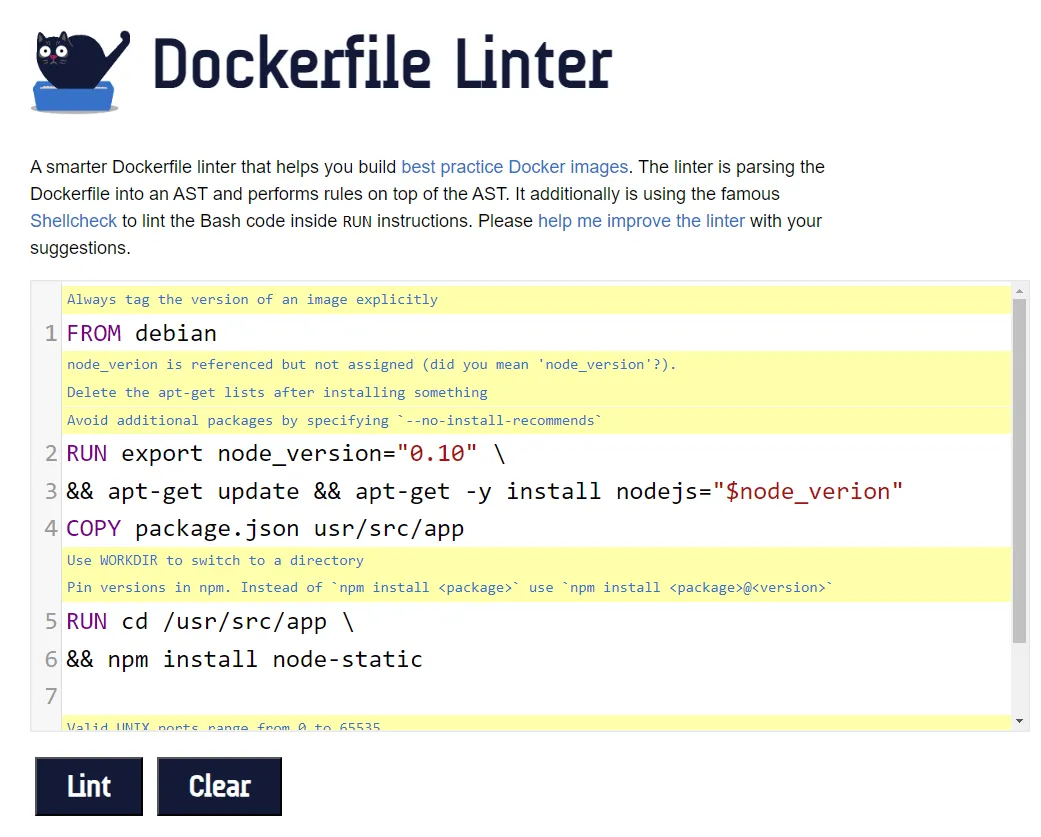Click the $node_verion string in line 3

click(x=807, y=491)
